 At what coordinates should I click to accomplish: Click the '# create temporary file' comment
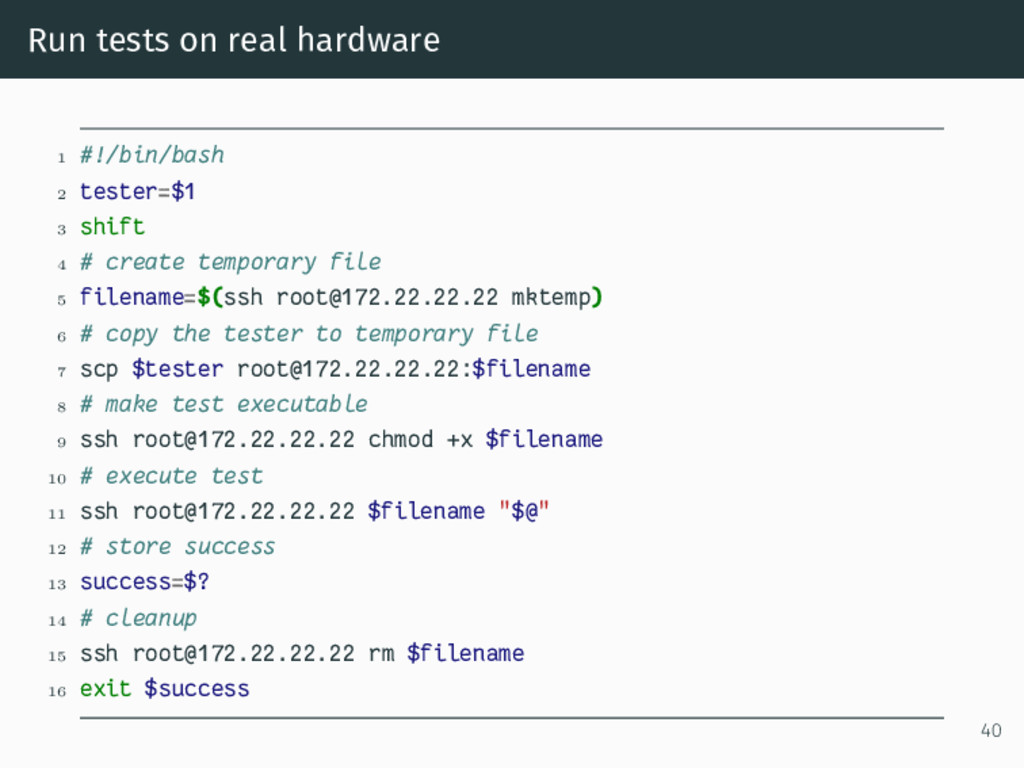pos(230,262)
